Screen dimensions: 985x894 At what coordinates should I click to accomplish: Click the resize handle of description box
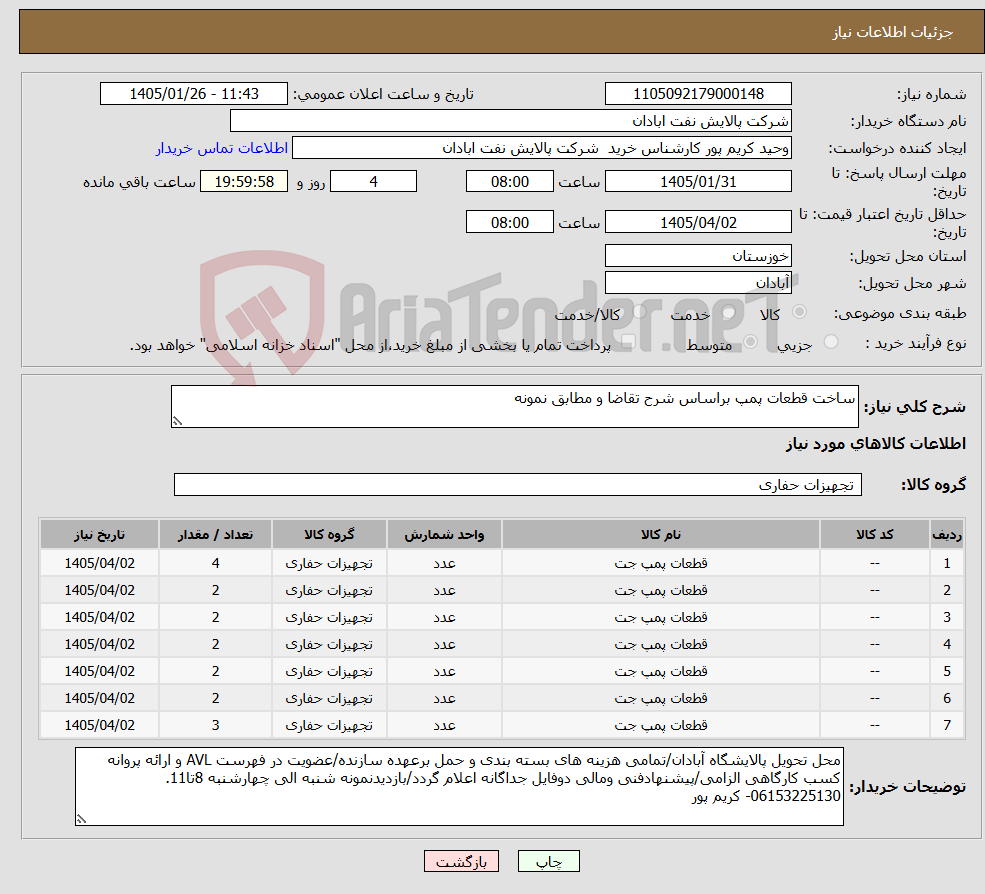pos(177,422)
